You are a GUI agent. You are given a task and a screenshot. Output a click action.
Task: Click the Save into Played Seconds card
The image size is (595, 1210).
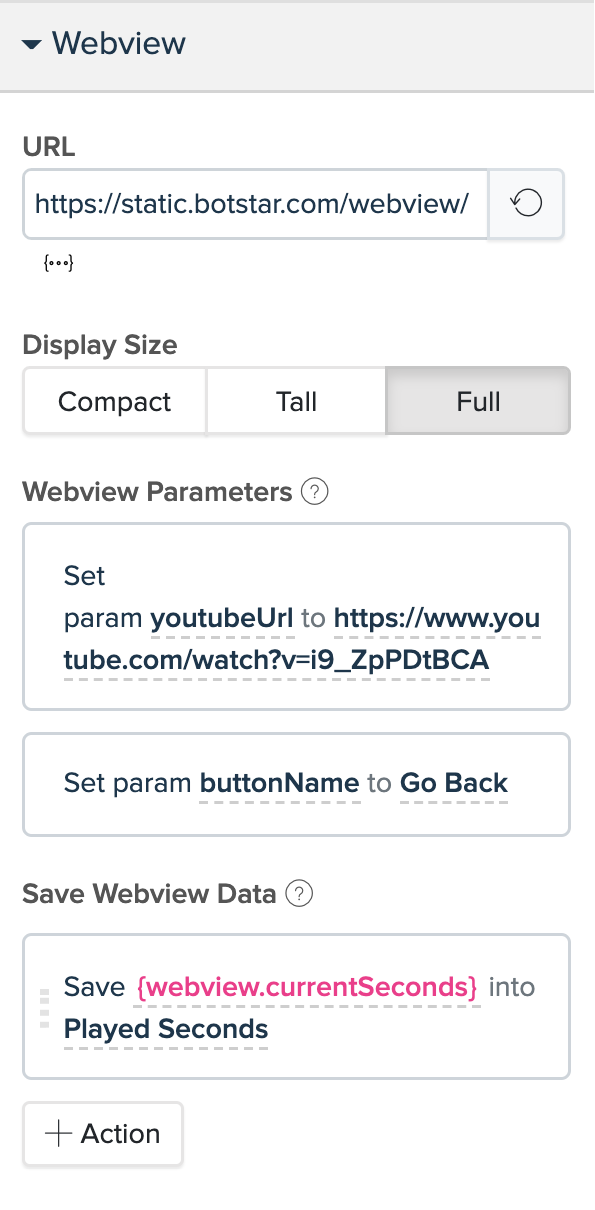click(x=296, y=1007)
